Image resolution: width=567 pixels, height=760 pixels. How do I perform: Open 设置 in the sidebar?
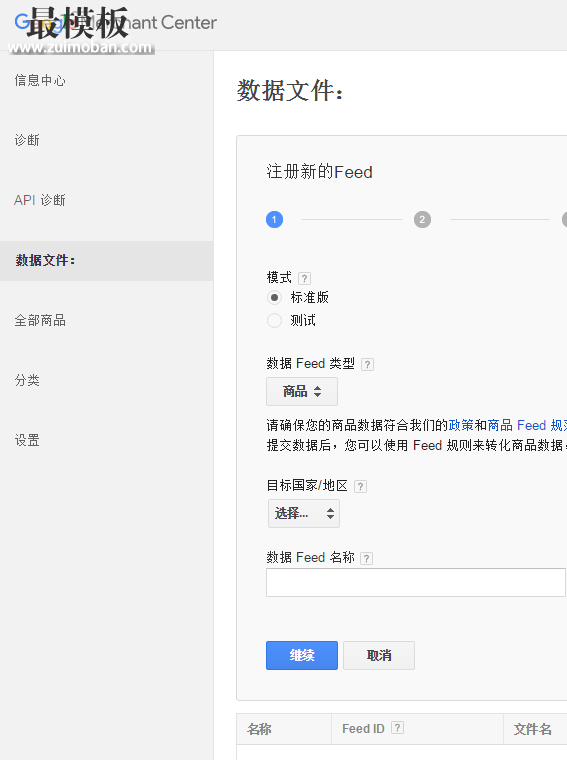point(27,441)
